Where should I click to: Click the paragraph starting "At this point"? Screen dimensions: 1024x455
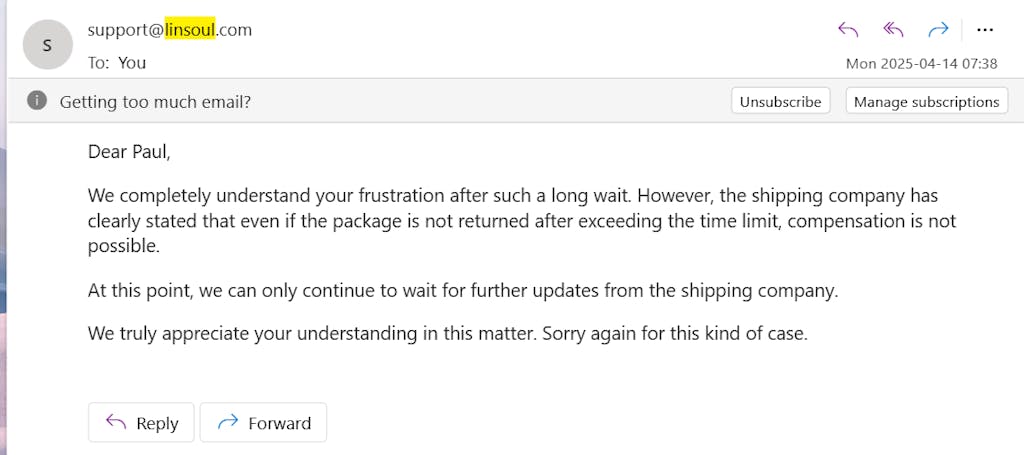click(463, 291)
